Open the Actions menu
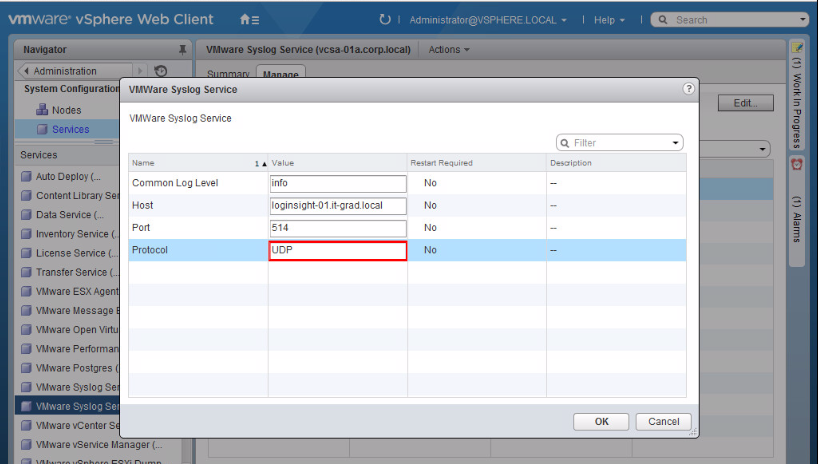Image resolution: width=818 pixels, height=464 pixels. coord(449,49)
